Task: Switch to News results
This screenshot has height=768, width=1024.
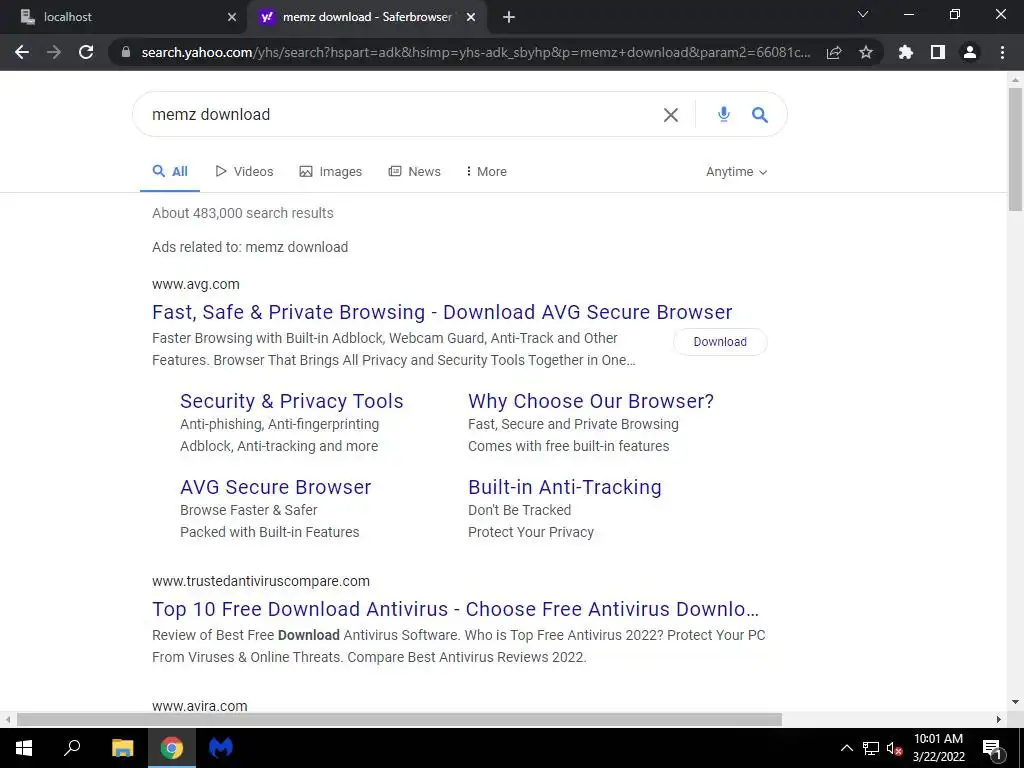Action: pyautogui.click(x=415, y=172)
